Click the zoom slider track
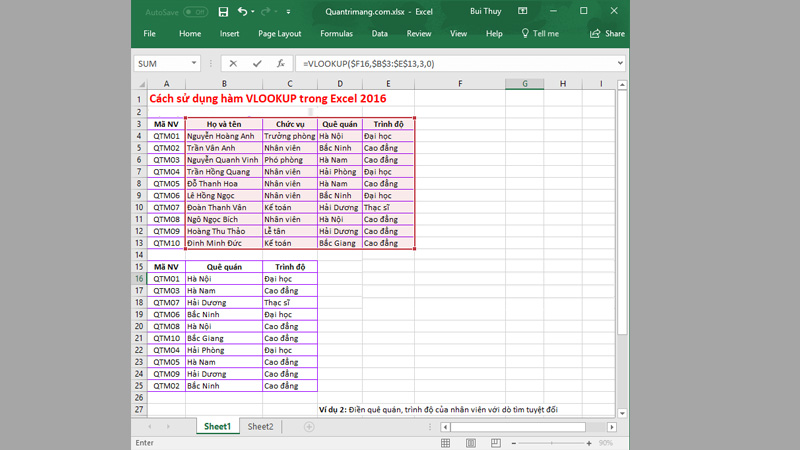 coord(551,443)
